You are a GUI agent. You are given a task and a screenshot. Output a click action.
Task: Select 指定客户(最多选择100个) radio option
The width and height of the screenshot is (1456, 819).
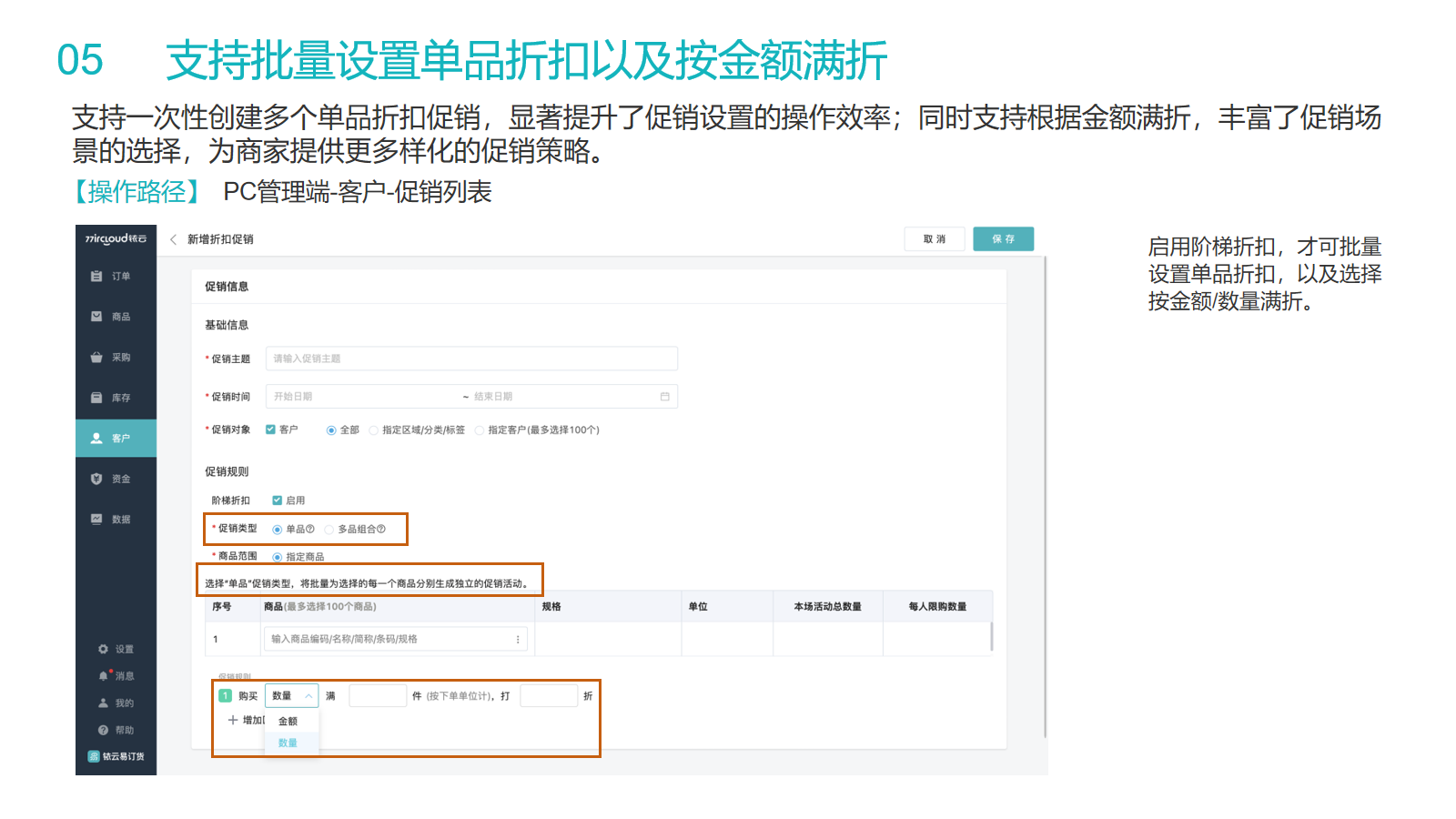click(x=479, y=430)
